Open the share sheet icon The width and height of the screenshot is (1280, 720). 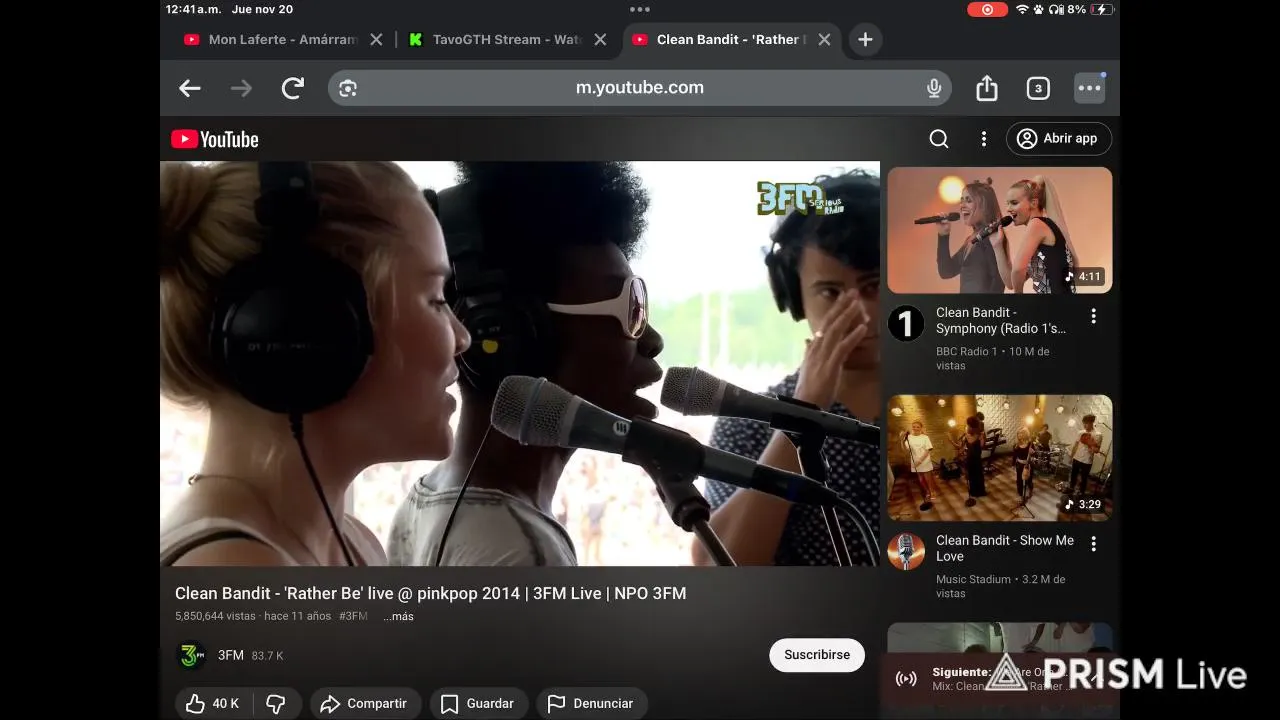click(x=987, y=88)
